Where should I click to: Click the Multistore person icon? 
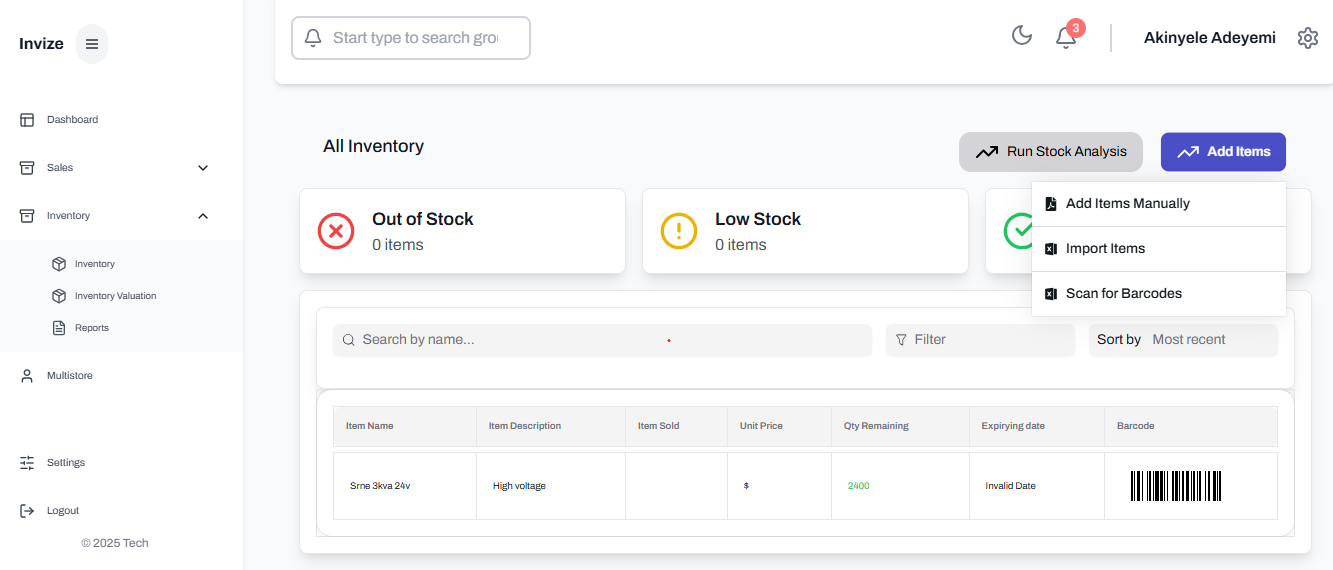click(x=27, y=376)
